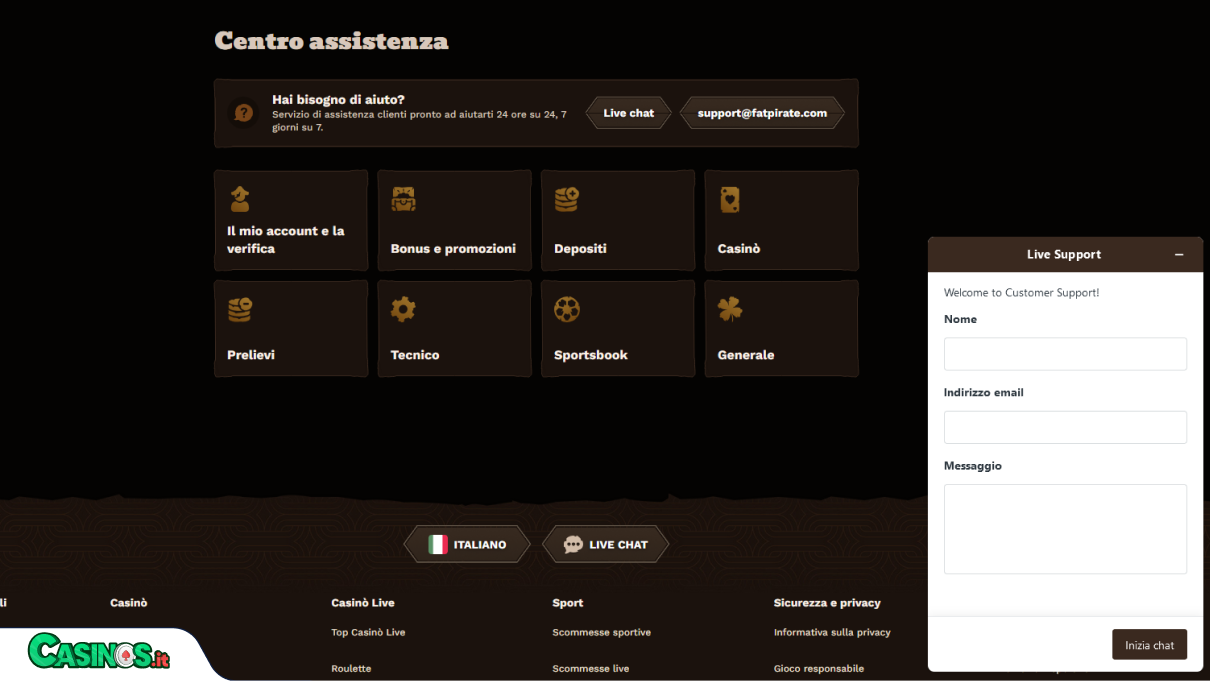Open Informativa sulla privacy link
Screen dimensions: 1210x681
[832, 632]
